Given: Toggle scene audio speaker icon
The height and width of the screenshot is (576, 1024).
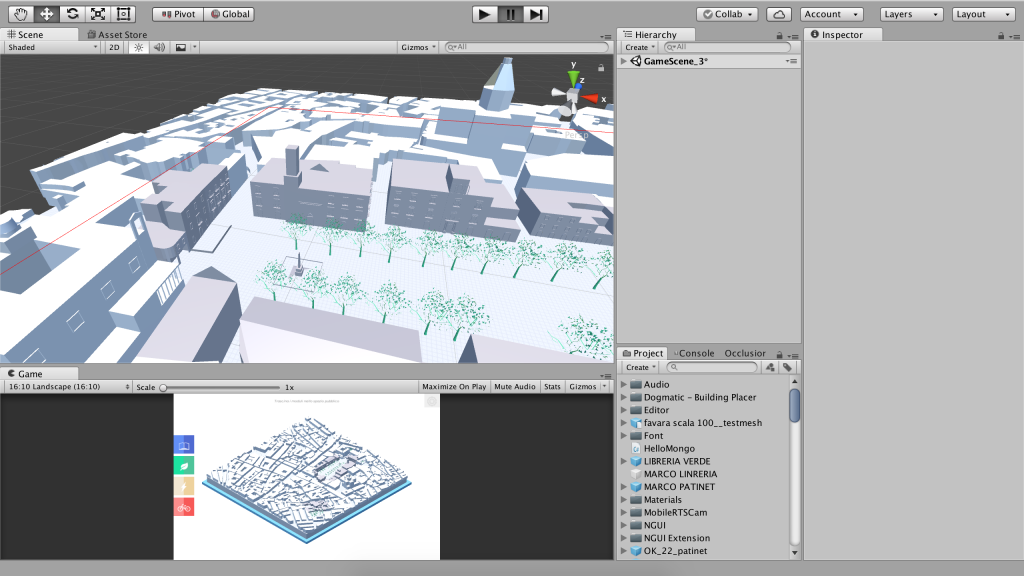Looking at the screenshot, I should coord(158,47).
